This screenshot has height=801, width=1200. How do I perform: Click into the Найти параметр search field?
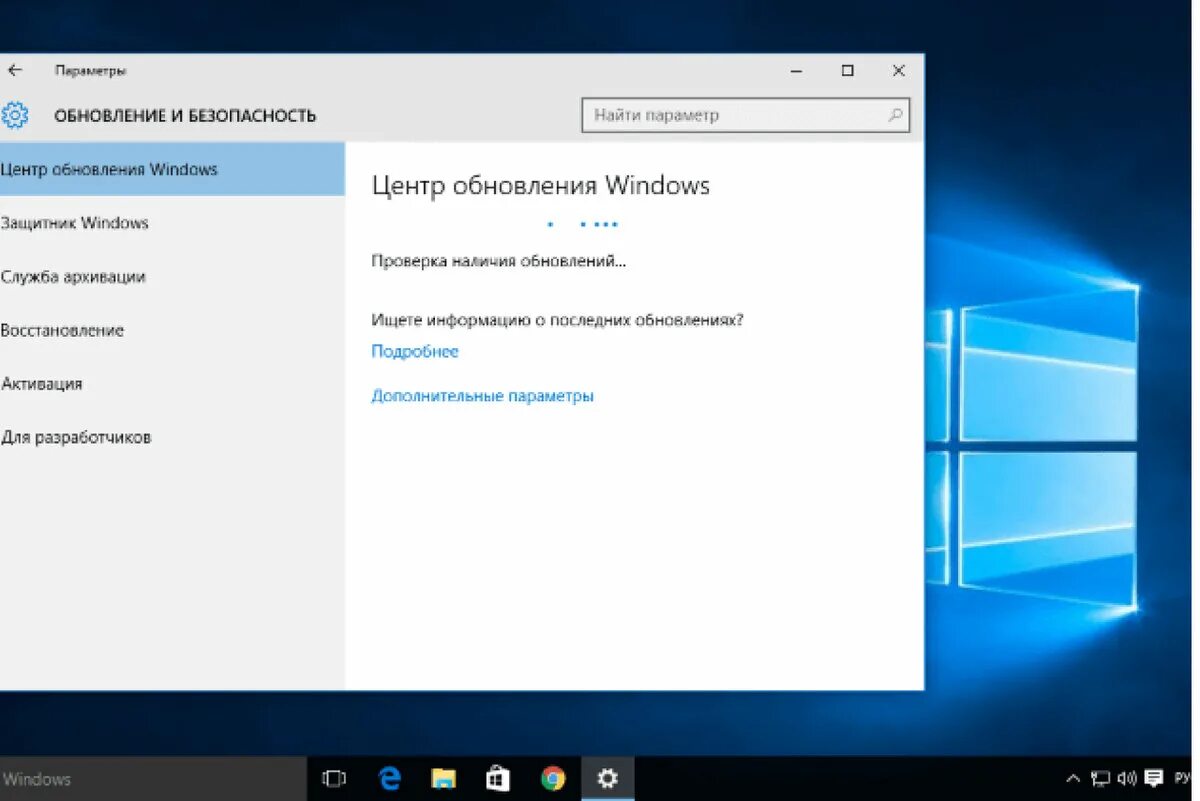coord(746,115)
